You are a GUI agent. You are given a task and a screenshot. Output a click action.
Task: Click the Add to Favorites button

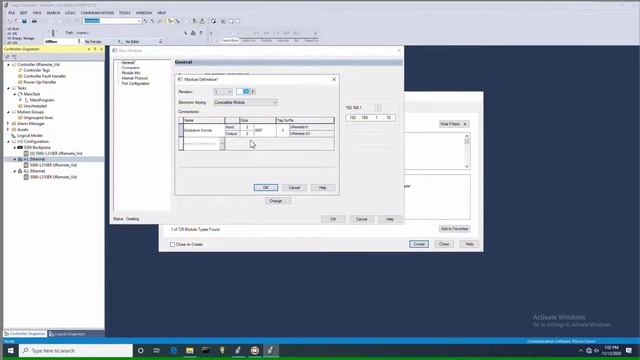pos(454,229)
